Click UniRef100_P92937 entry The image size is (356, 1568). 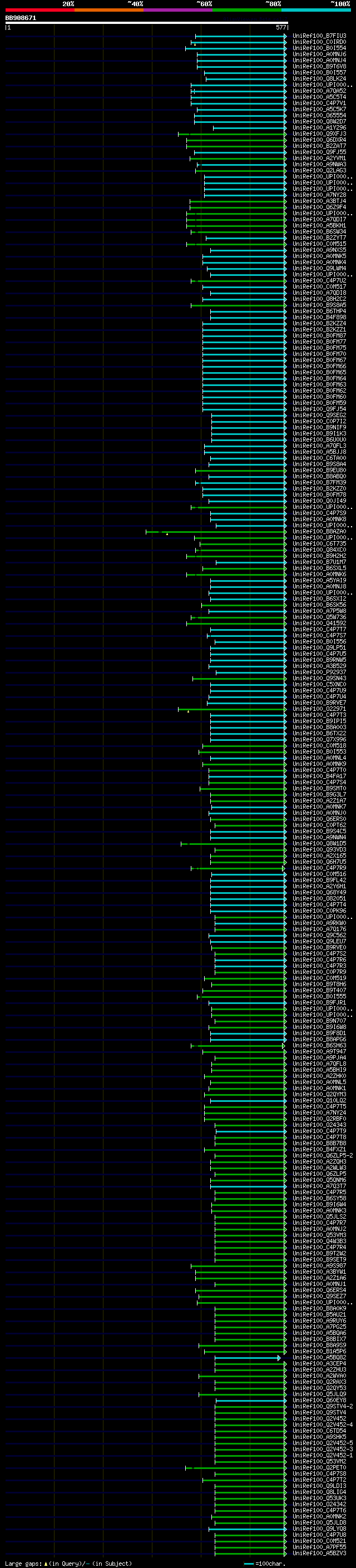click(x=319, y=672)
